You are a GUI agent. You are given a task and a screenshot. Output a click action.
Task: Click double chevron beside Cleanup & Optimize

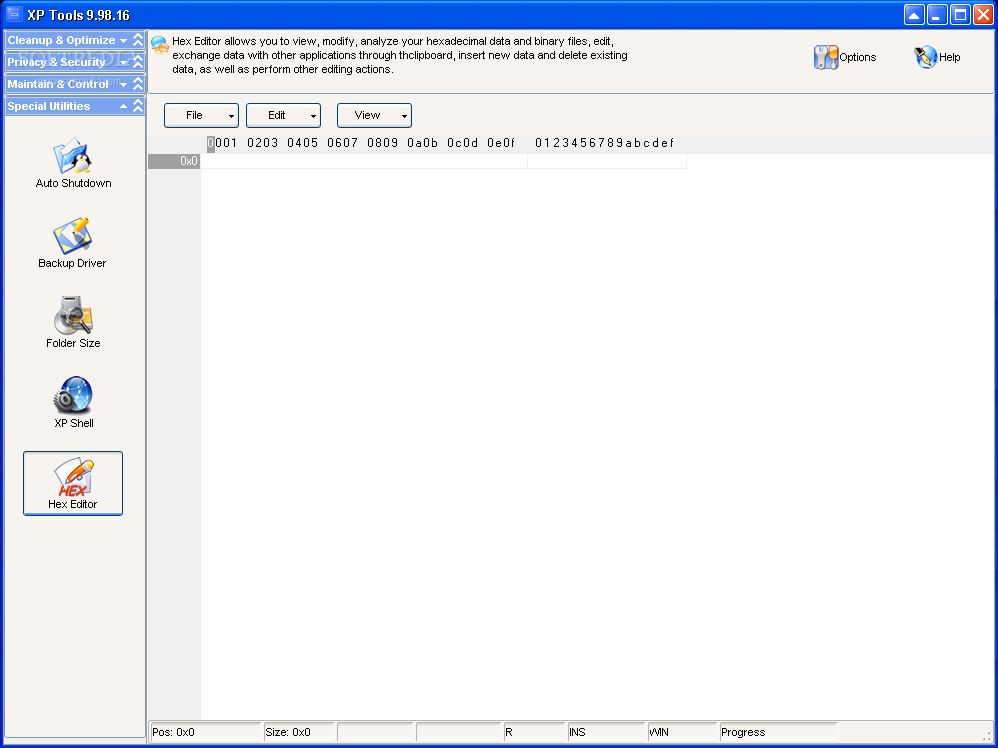pos(138,40)
